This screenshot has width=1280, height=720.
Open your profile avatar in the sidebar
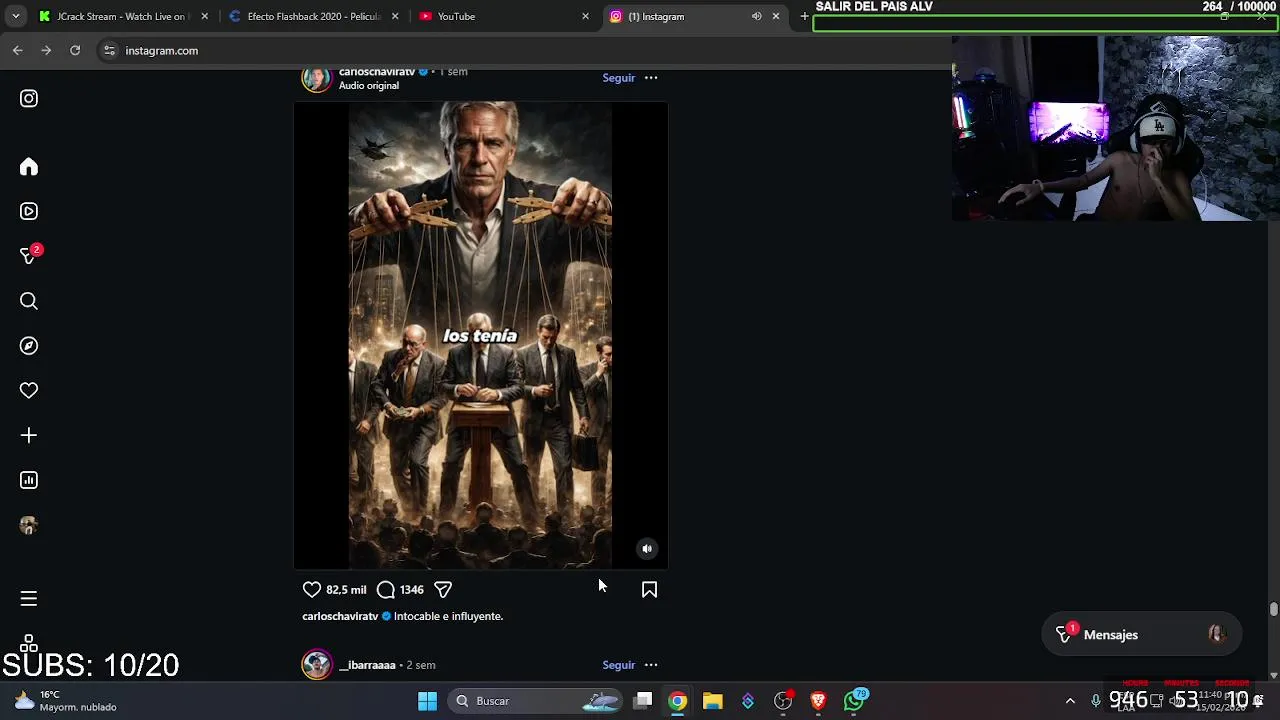(29, 525)
